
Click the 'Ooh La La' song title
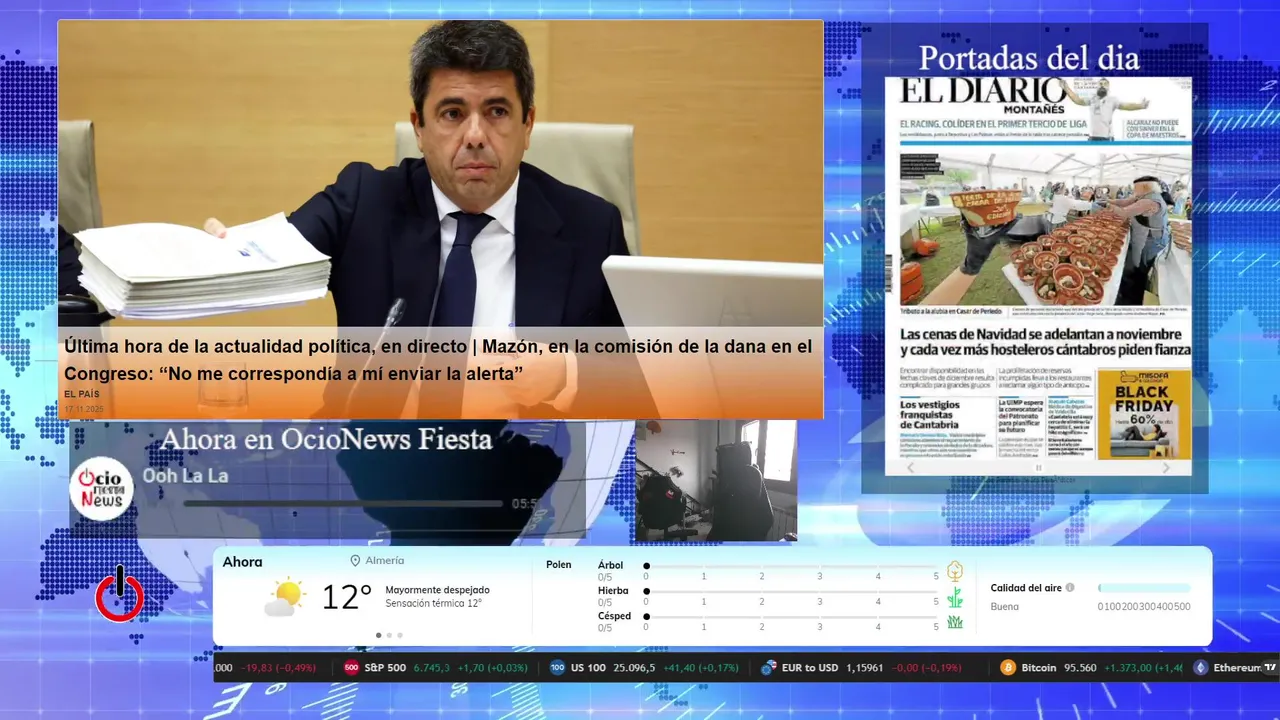[x=185, y=476]
